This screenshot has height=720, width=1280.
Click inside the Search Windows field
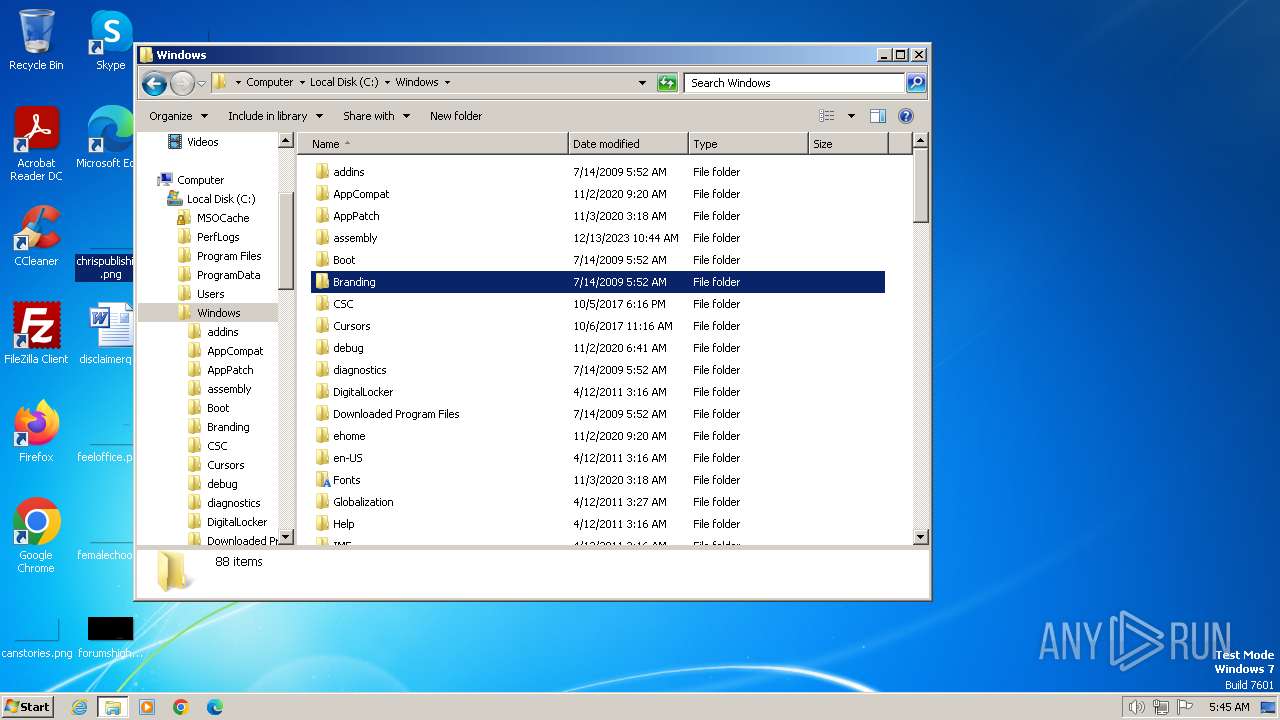pyautogui.click(x=795, y=83)
